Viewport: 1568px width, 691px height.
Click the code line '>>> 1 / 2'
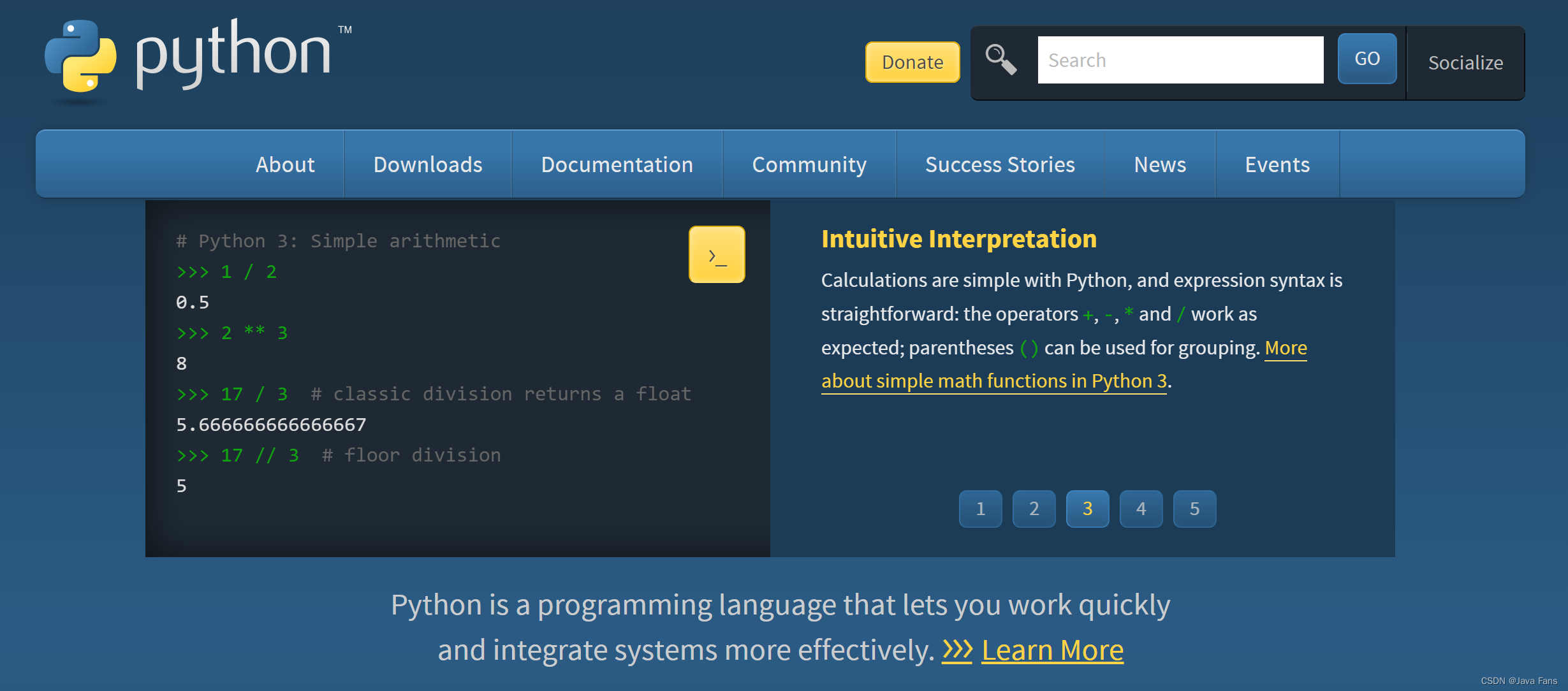(226, 272)
